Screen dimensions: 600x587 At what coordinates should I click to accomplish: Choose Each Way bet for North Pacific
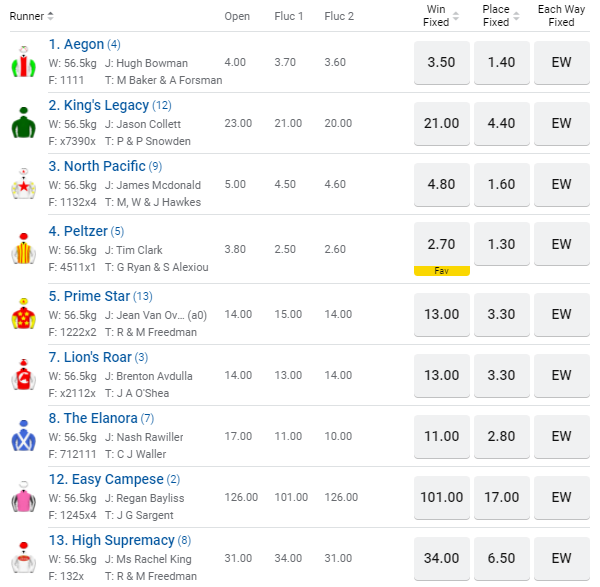(561, 184)
